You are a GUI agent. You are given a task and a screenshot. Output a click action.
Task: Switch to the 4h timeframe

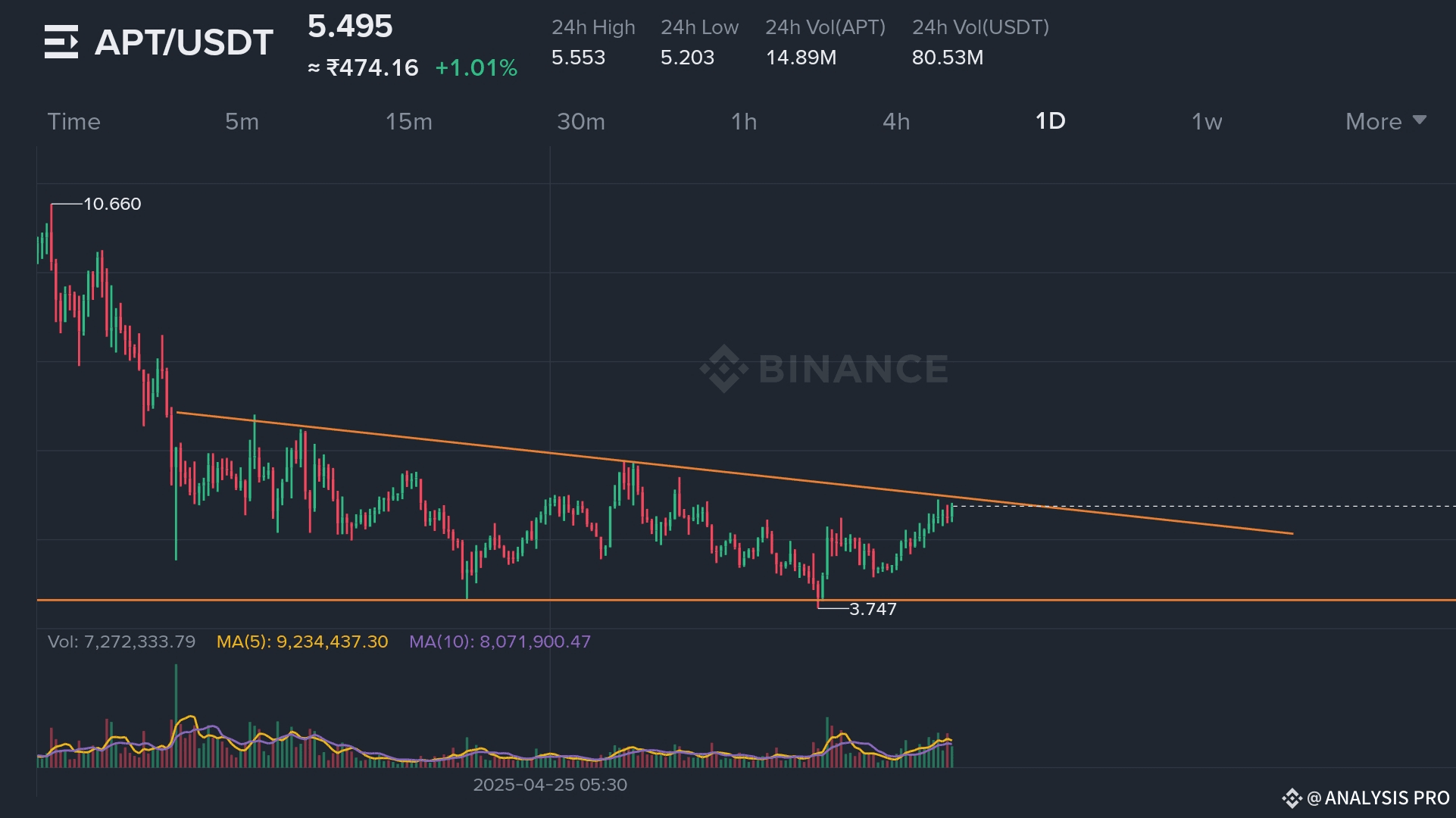(896, 121)
